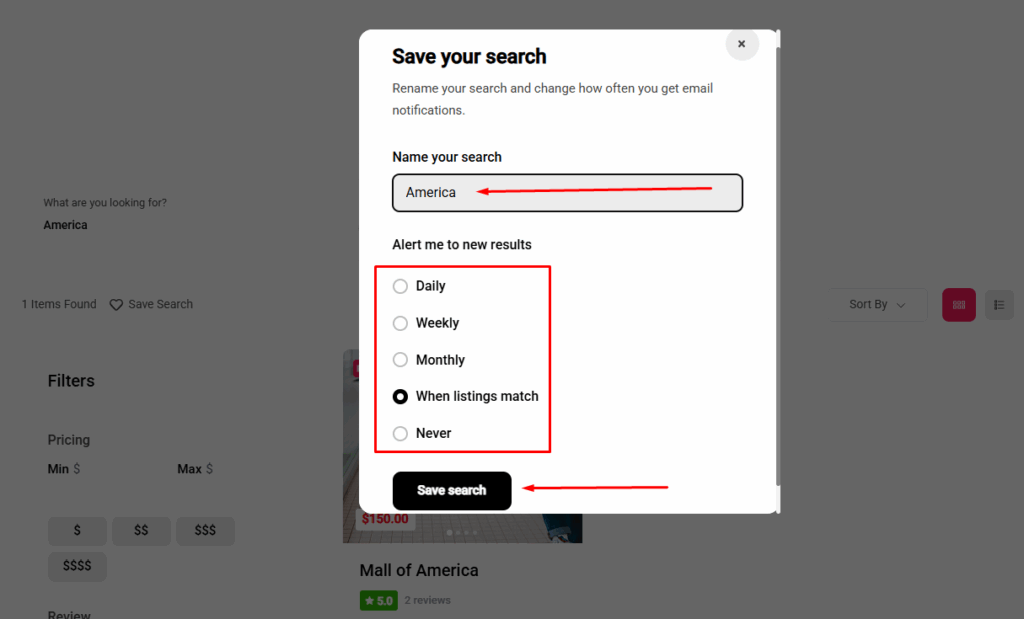
Task: Set alerts to Never
Action: click(400, 434)
